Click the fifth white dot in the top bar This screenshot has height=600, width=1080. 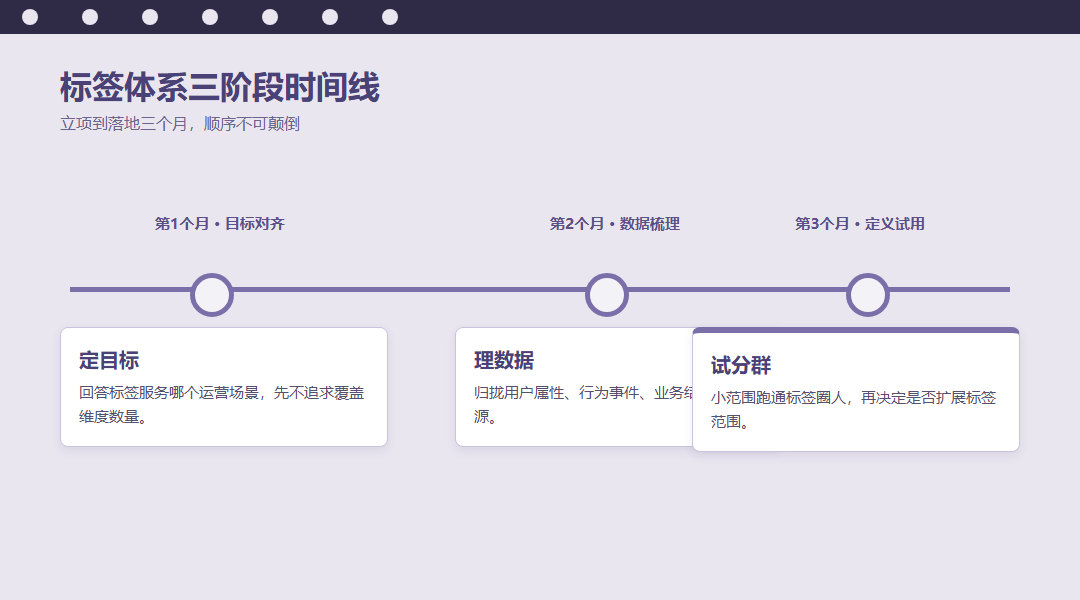[270, 17]
